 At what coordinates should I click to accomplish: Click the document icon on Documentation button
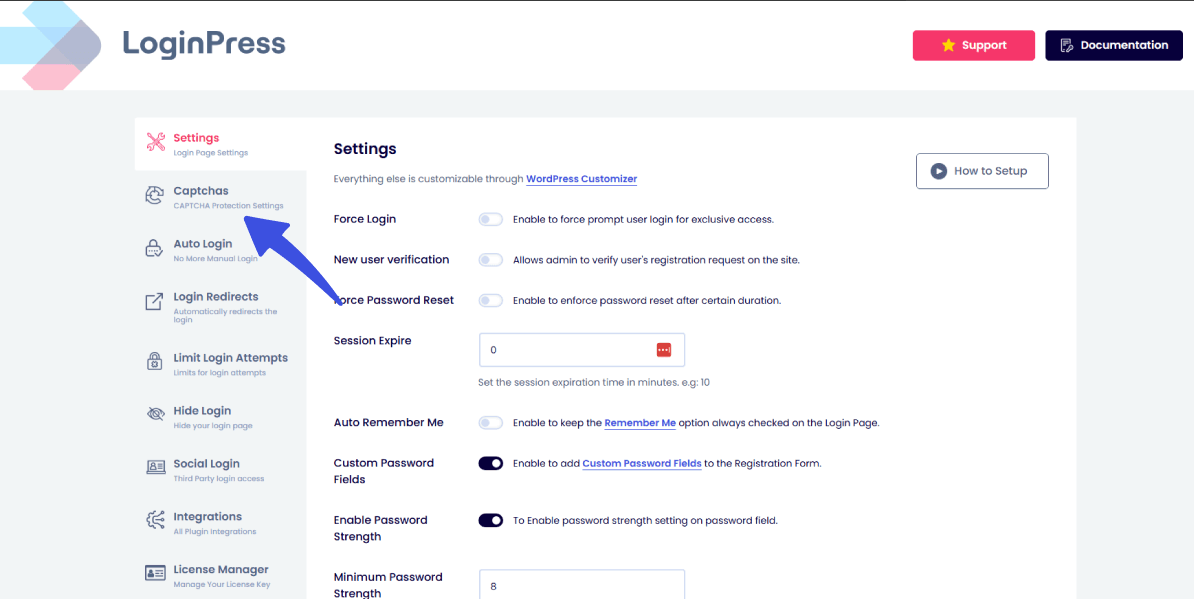(x=1067, y=46)
